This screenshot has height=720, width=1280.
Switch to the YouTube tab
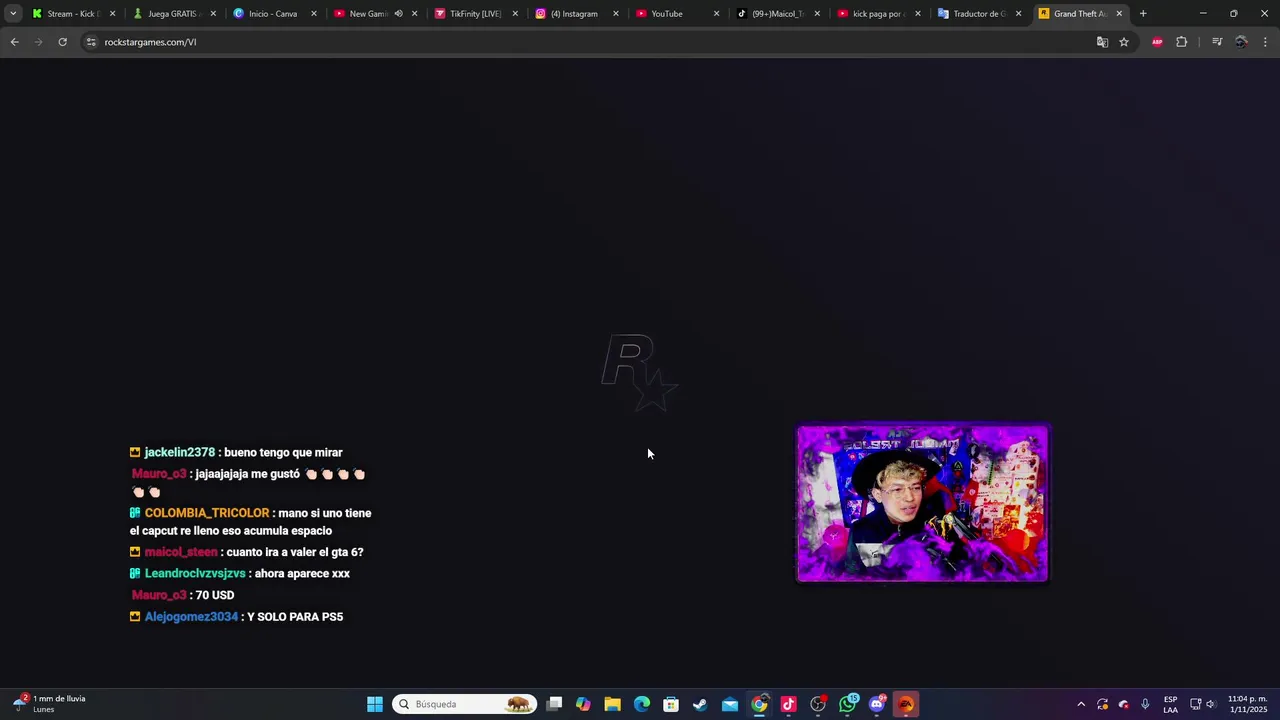pyautogui.click(x=676, y=14)
